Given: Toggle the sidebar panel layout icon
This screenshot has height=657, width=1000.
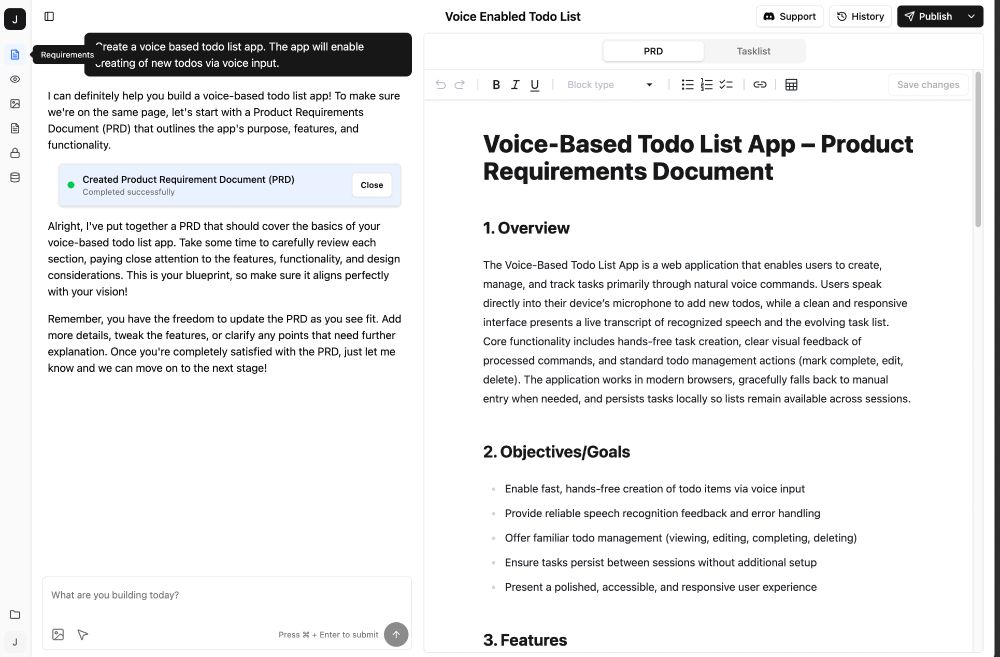Looking at the screenshot, I should [49, 17].
